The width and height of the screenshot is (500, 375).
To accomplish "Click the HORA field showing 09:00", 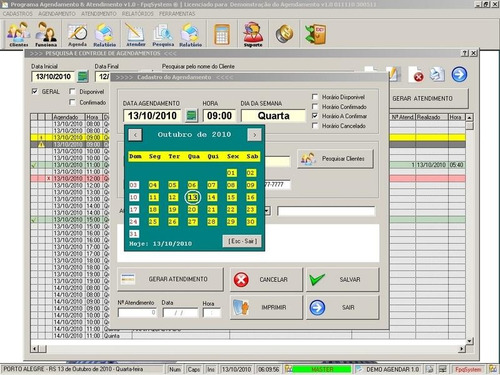I will (219, 116).
